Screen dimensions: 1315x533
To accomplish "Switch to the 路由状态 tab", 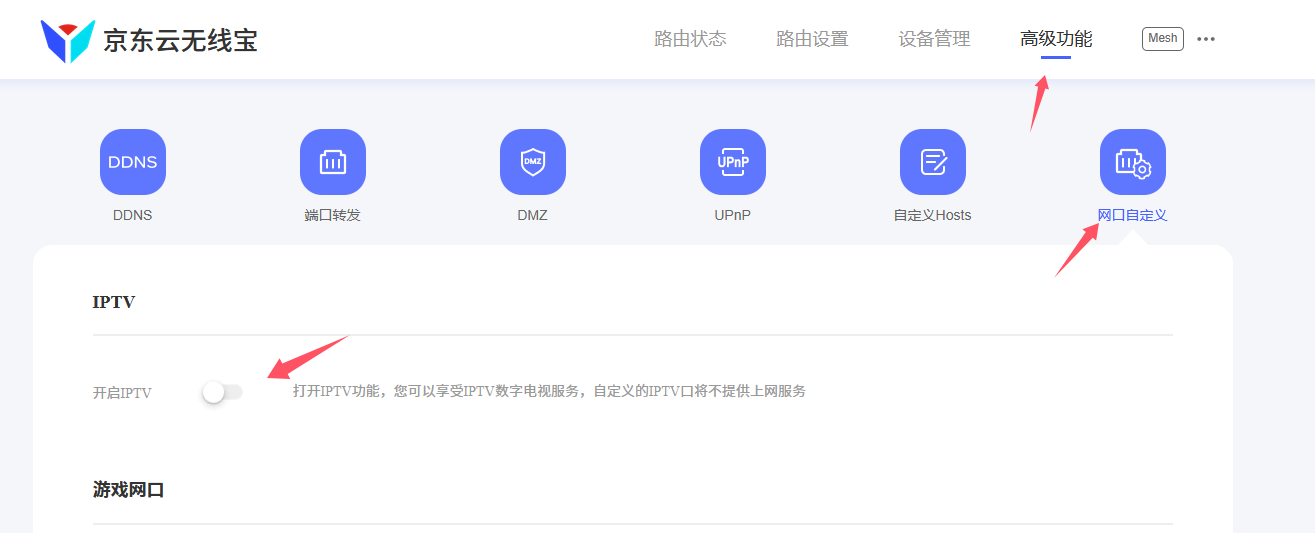I will [x=690, y=39].
